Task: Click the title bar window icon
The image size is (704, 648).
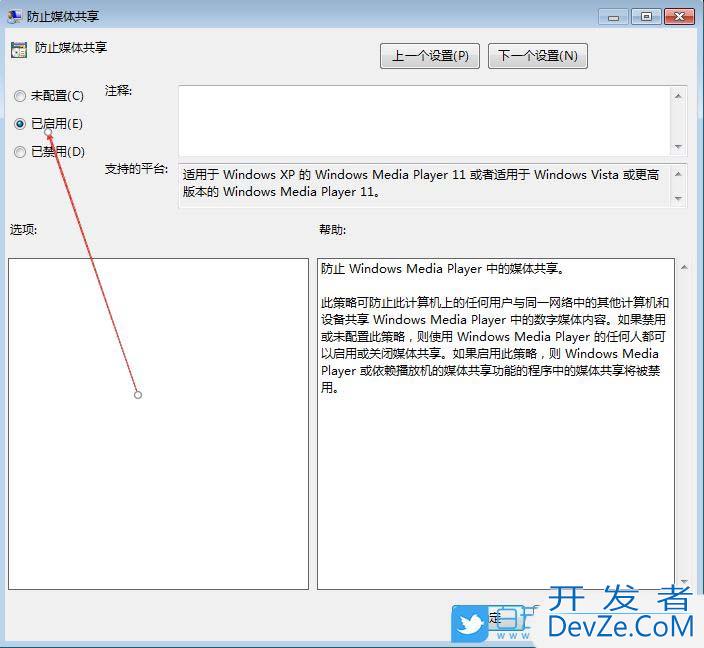Action: pyautogui.click(x=14, y=16)
